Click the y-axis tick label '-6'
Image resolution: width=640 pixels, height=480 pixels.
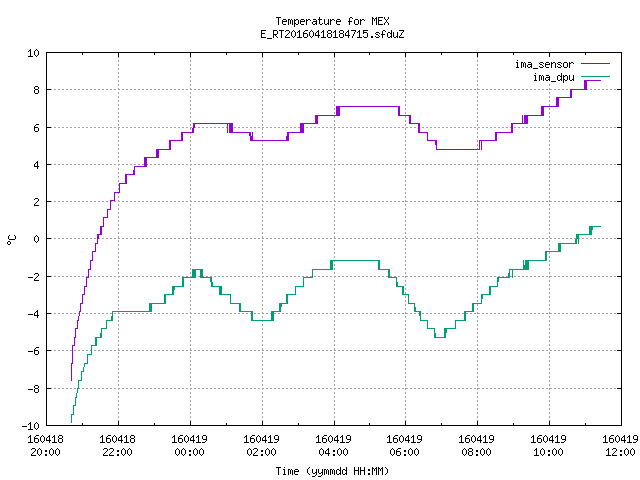pyautogui.click(x=33, y=351)
